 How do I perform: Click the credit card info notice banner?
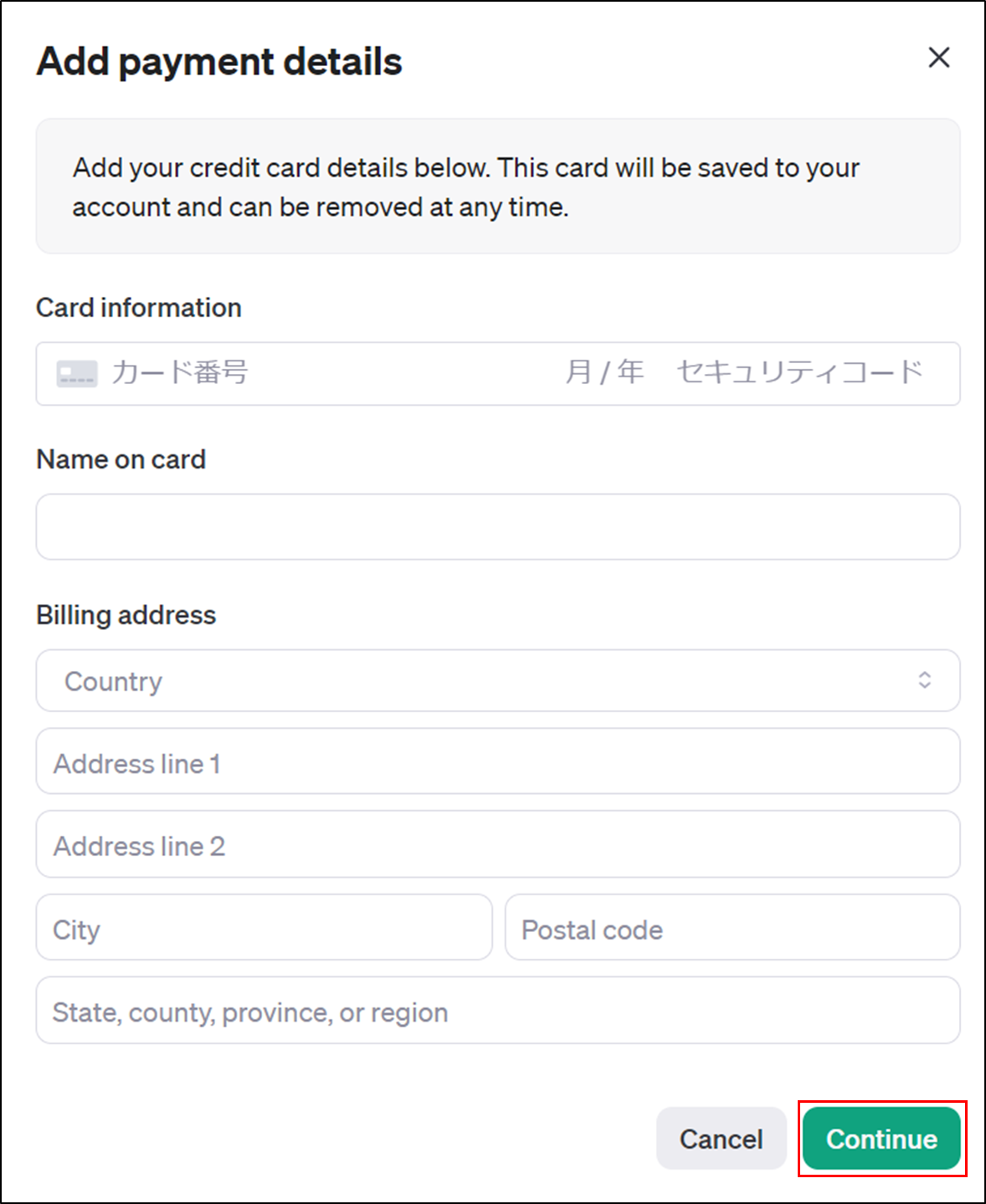(498, 186)
